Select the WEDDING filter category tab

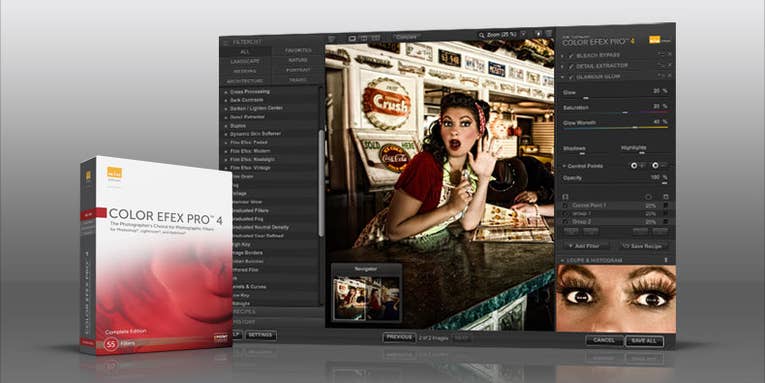pos(245,71)
